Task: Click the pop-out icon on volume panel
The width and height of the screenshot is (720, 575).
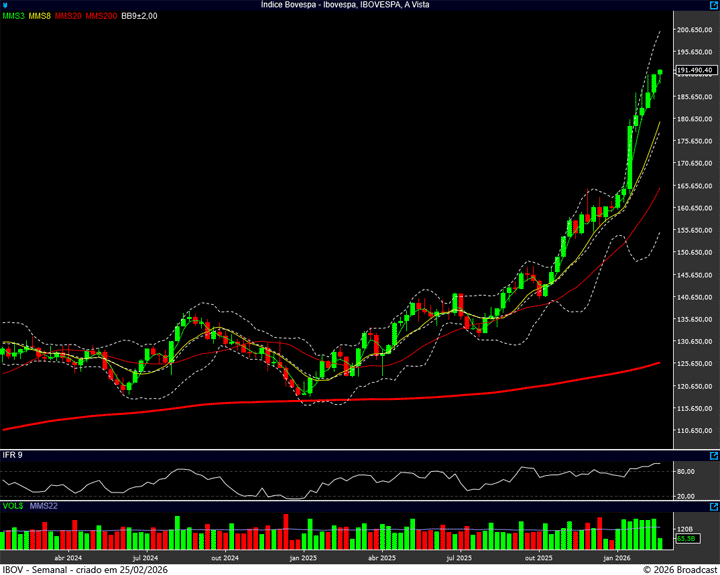Action: [713, 506]
